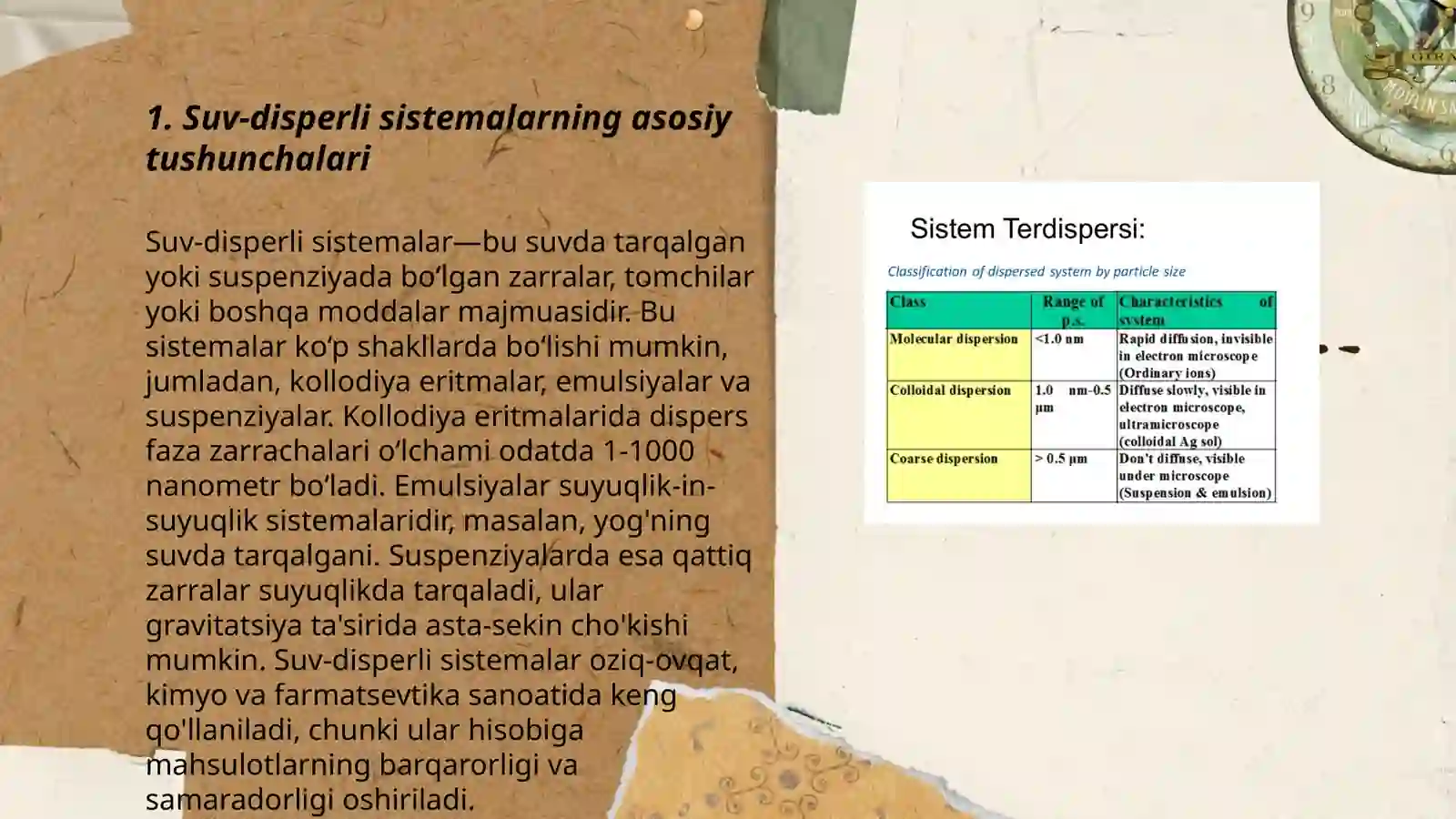Click the final line 'samaradorligi oshiriladi.'
The height and width of the screenshot is (819, 1456).
point(310,799)
